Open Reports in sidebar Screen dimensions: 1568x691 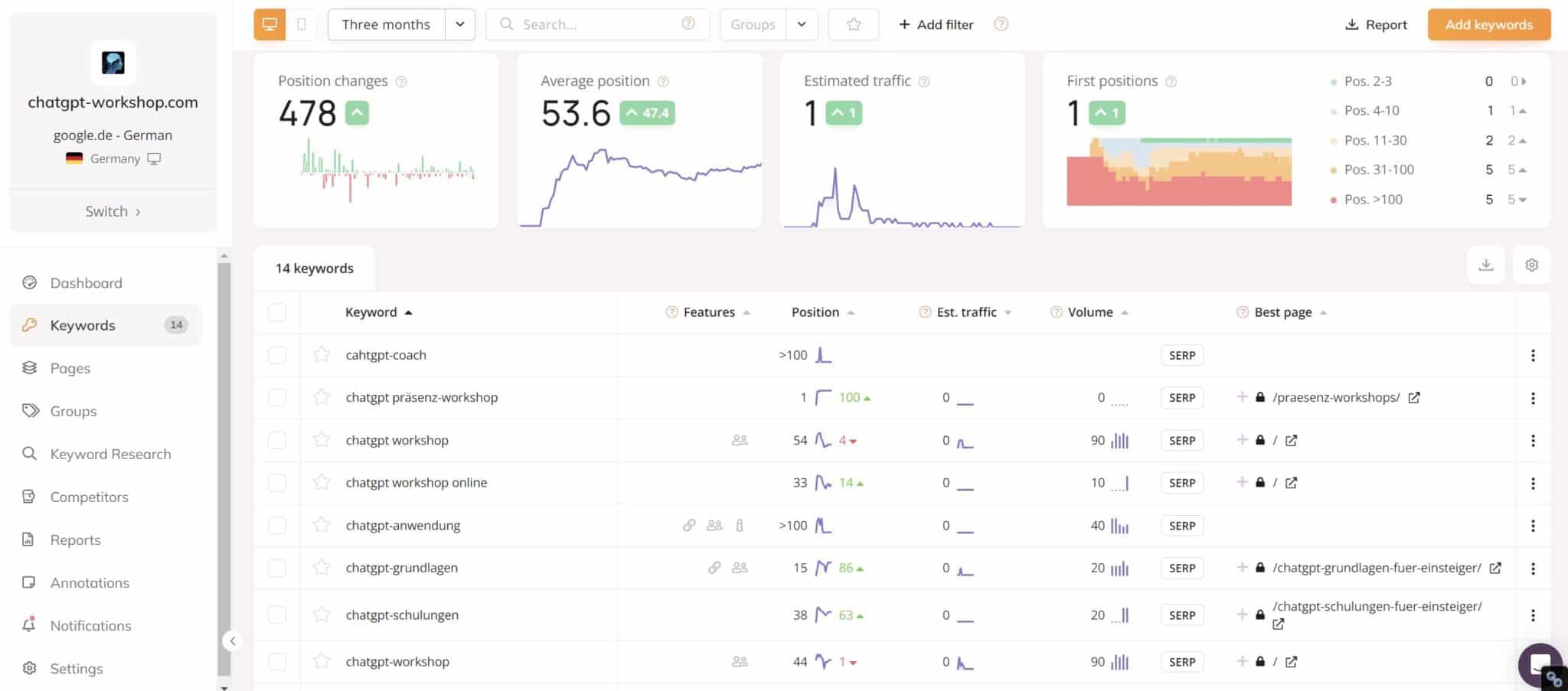(x=75, y=539)
